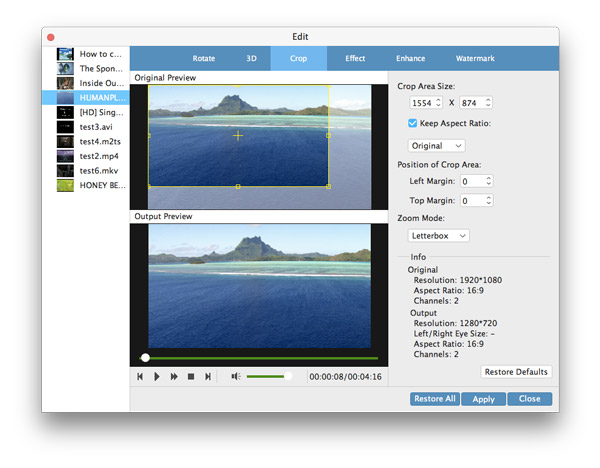Jump to previous frame button
This screenshot has height=468, width=600.
tap(140, 377)
